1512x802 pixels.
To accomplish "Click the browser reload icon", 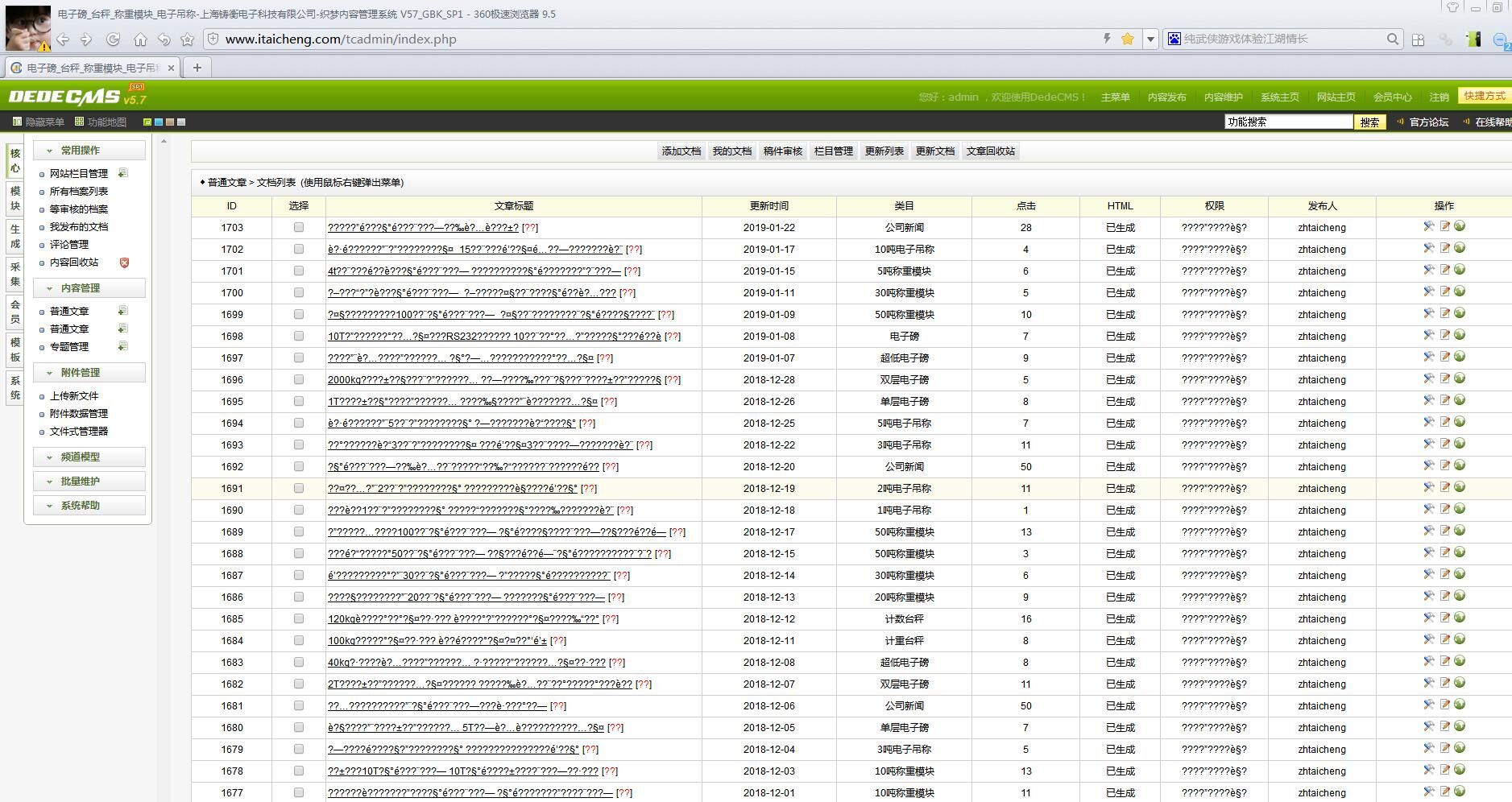I will (114, 39).
